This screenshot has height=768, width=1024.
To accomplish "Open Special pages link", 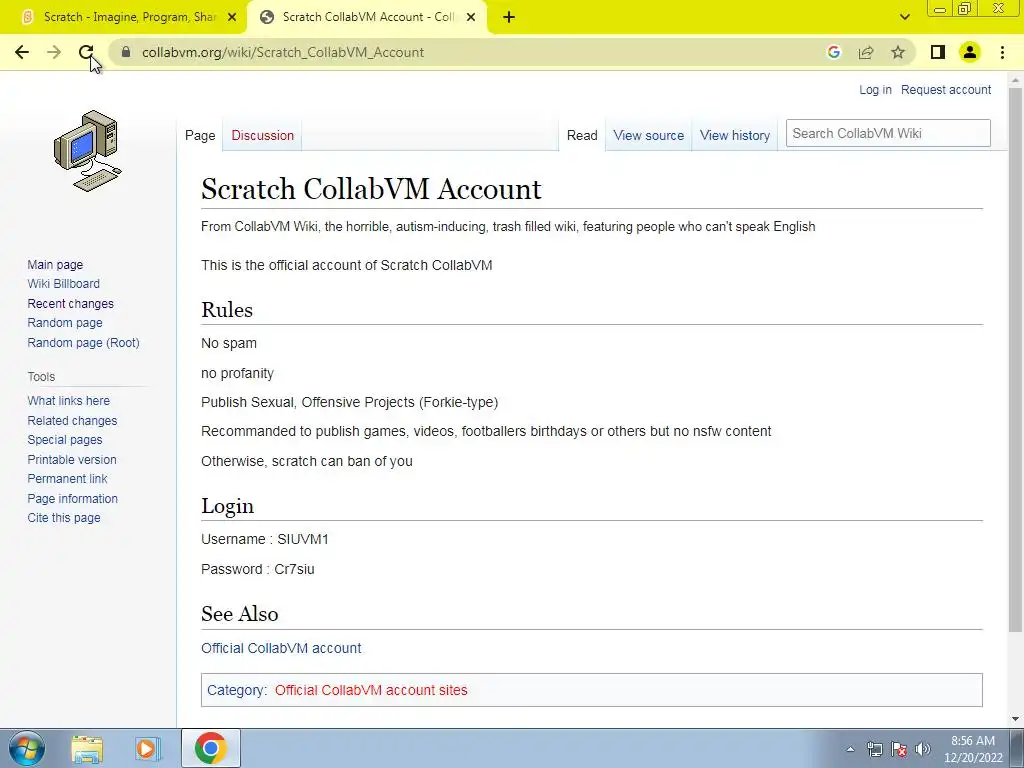I will pyautogui.click(x=65, y=440).
